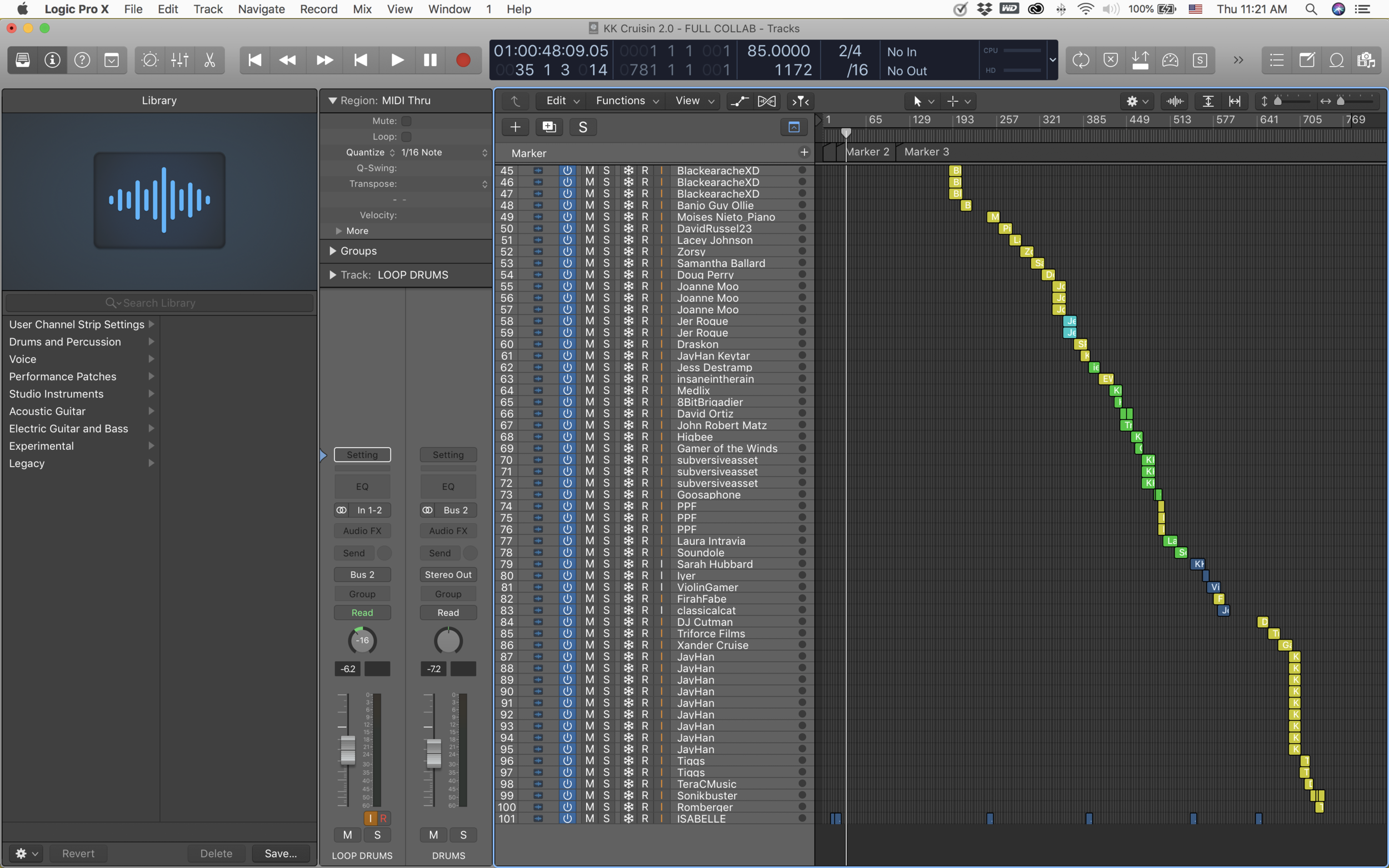Toggle the global Solo S button above tracks
This screenshot has height=868, width=1389.
(x=583, y=127)
